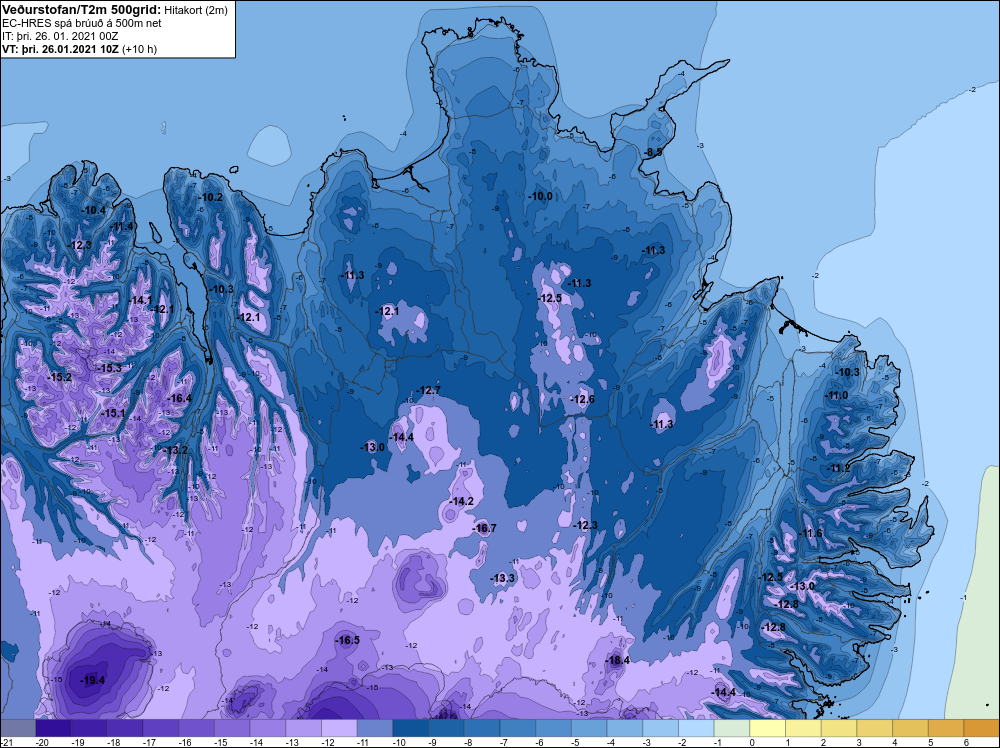The width and height of the screenshot is (1000, 748).
Task: Click the -19.4 temperature label
Action: (x=92, y=680)
